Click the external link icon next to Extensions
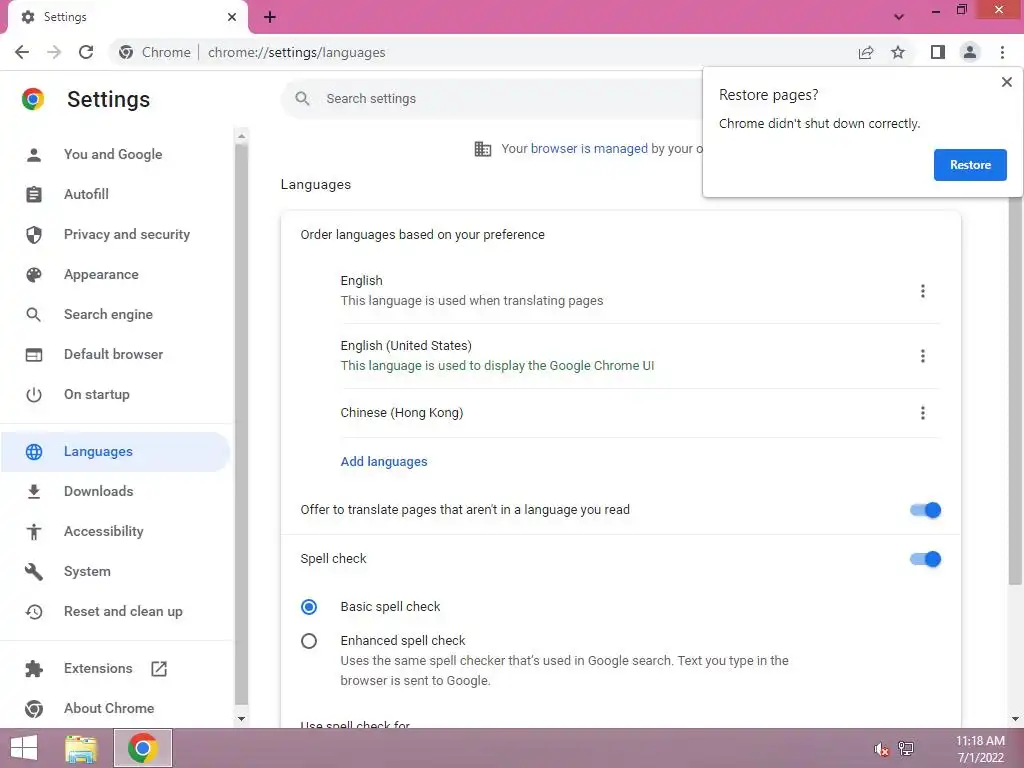The height and width of the screenshot is (768, 1024). click(x=159, y=668)
